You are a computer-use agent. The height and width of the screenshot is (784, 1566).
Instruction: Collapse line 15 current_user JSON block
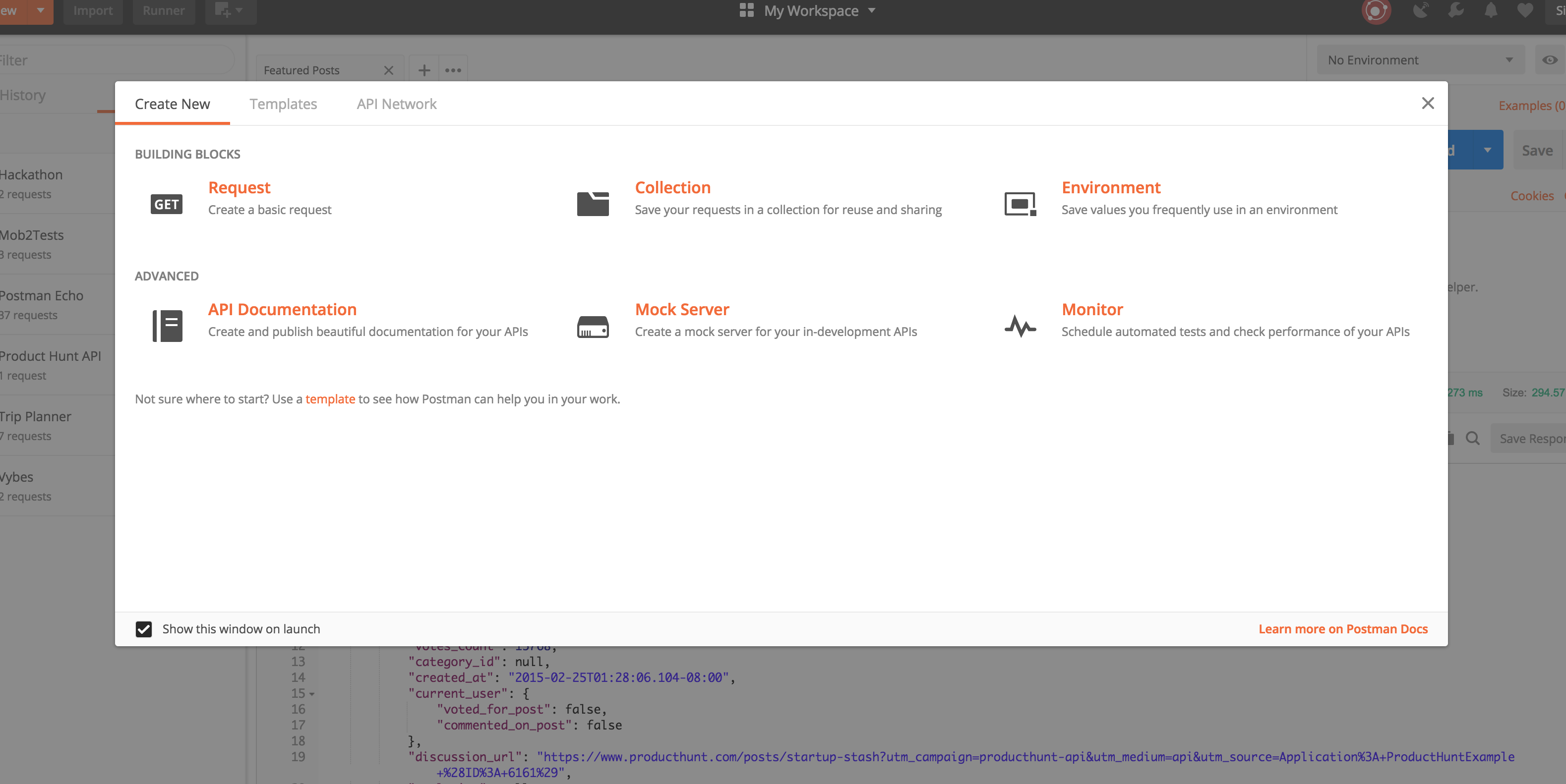pos(312,694)
